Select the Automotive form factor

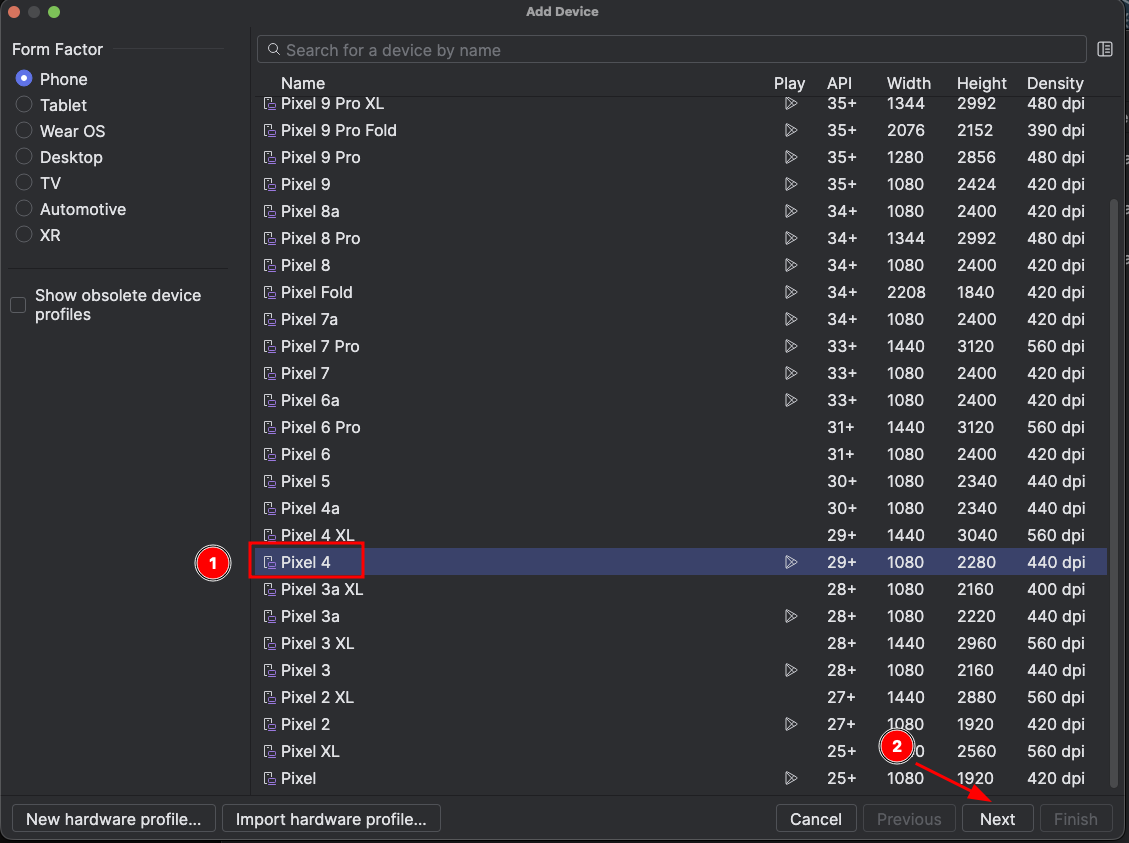point(24,209)
